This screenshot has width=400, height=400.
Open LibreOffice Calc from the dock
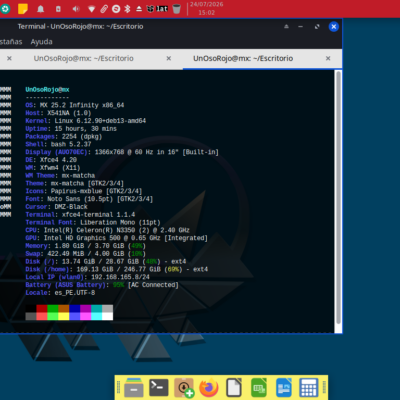tap(259, 388)
